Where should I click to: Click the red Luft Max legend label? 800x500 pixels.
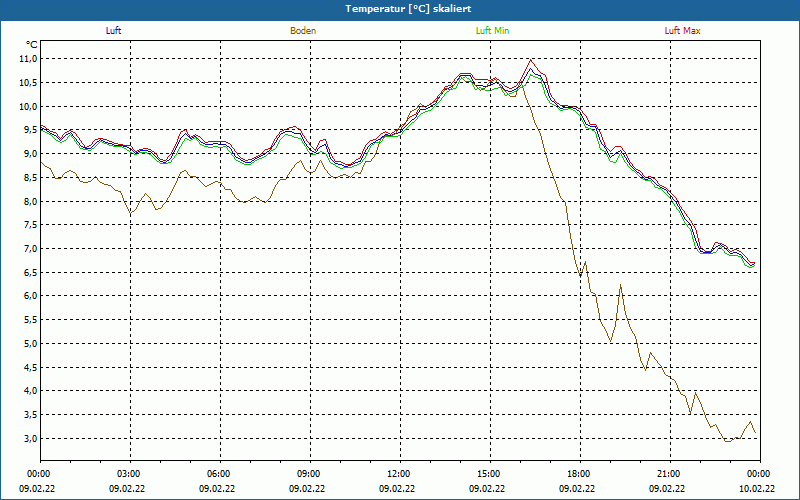[x=682, y=31]
